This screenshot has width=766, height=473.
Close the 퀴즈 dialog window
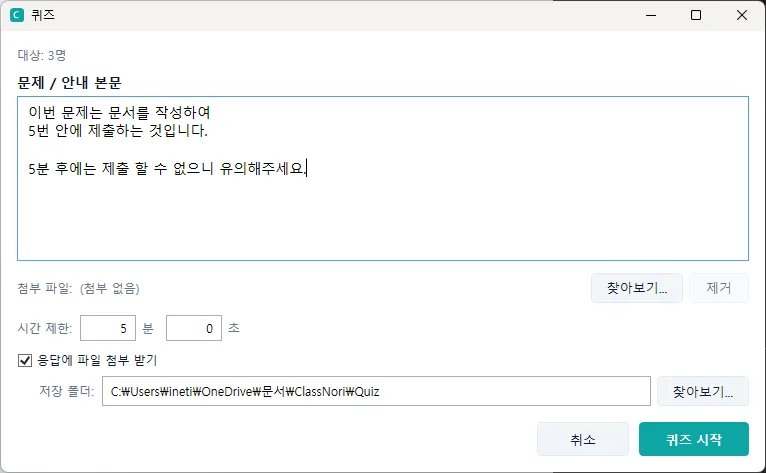(x=742, y=15)
